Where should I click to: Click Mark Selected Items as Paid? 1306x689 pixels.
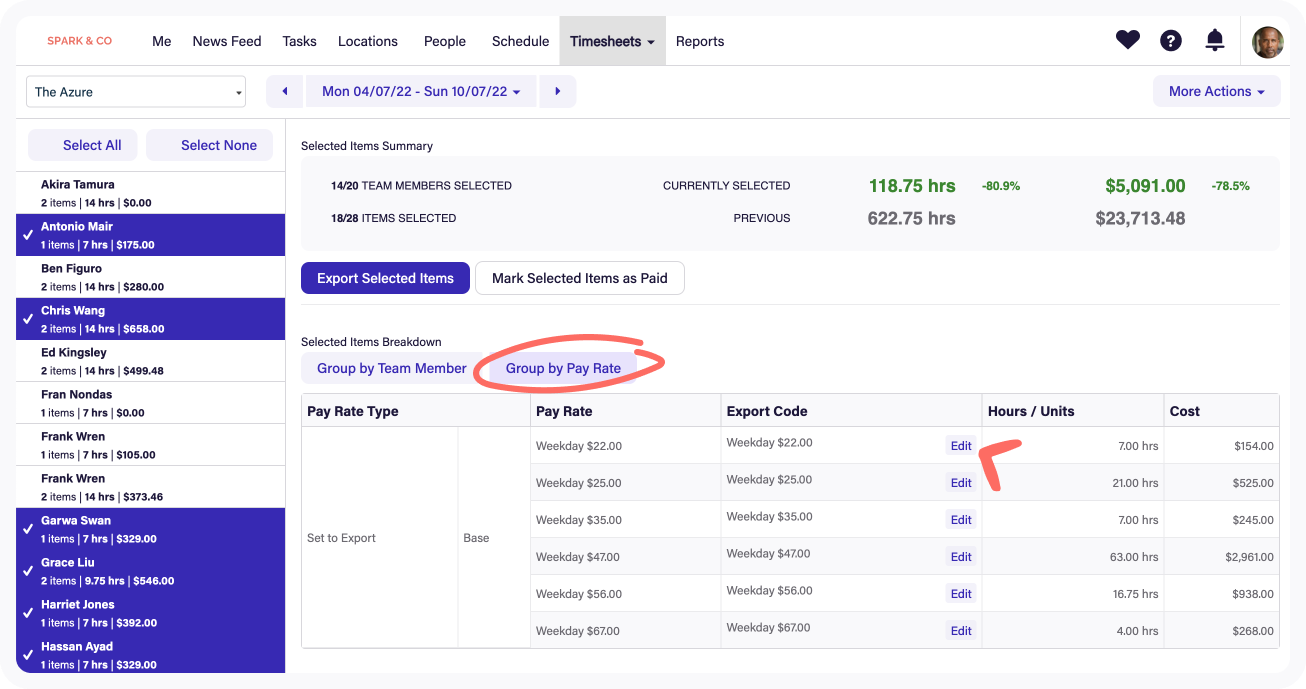click(x=579, y=278)
